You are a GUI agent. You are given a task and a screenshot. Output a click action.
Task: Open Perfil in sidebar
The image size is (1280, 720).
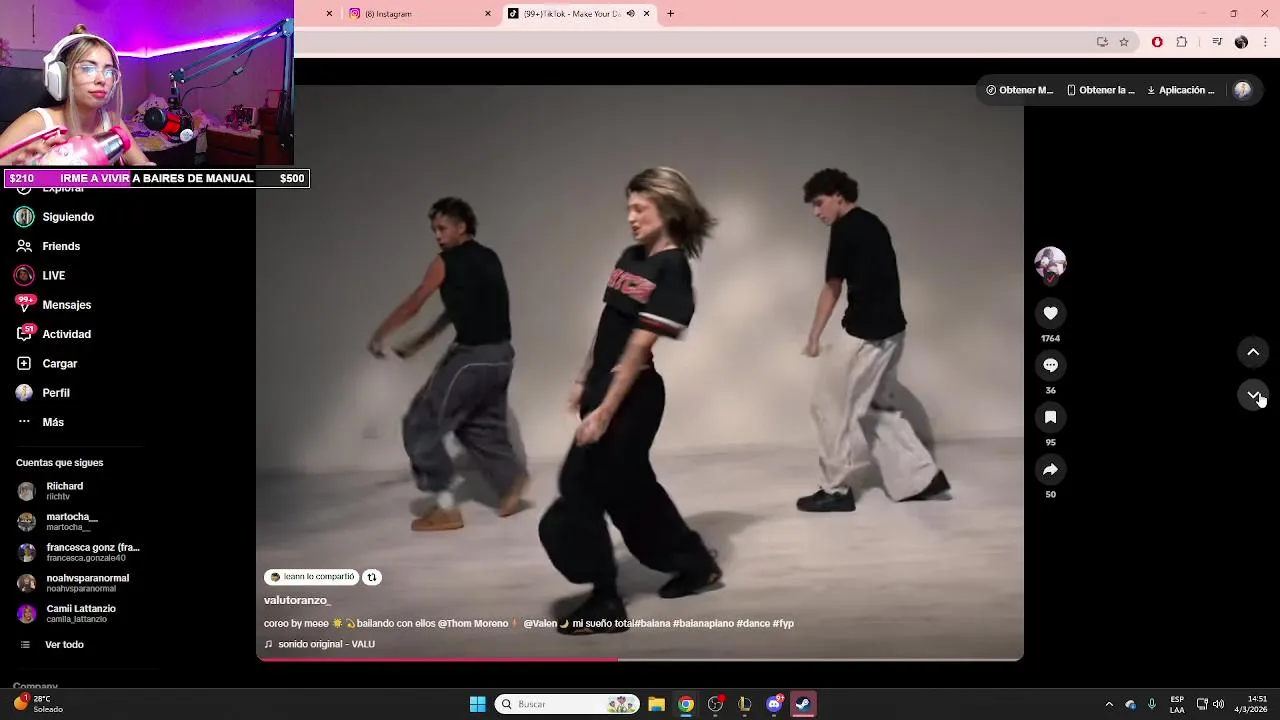[x=43, y=393]
